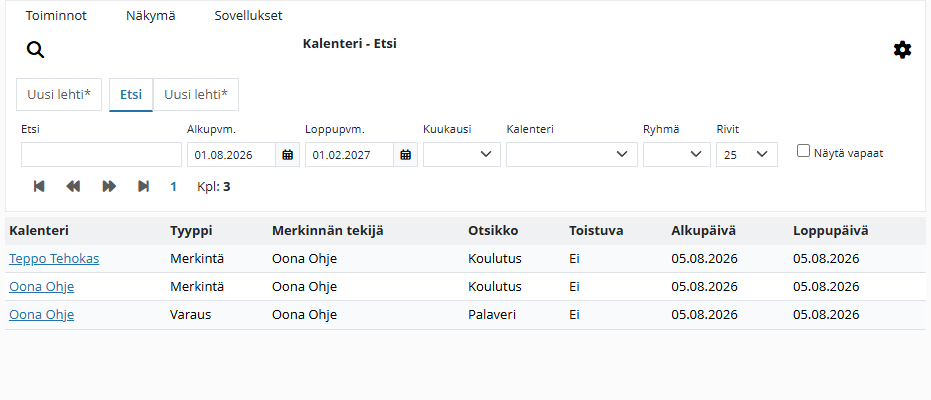Click the magnifying glass search icon
Viewport: 931px width, 400px height.
click(x=36, y=50)
